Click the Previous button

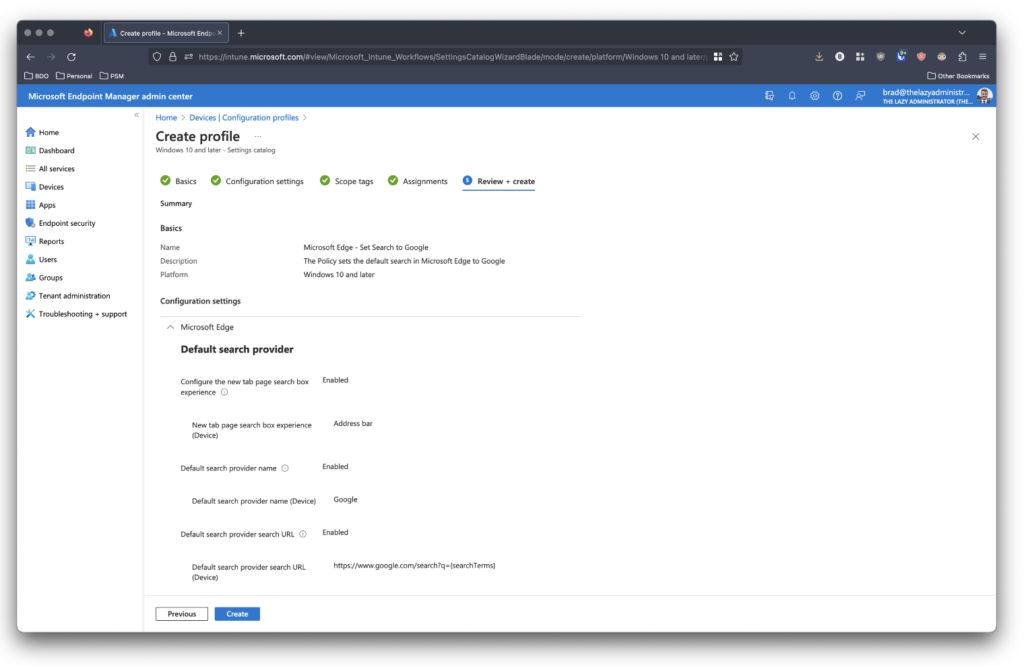pyautogui.click(x=182, y=614)
